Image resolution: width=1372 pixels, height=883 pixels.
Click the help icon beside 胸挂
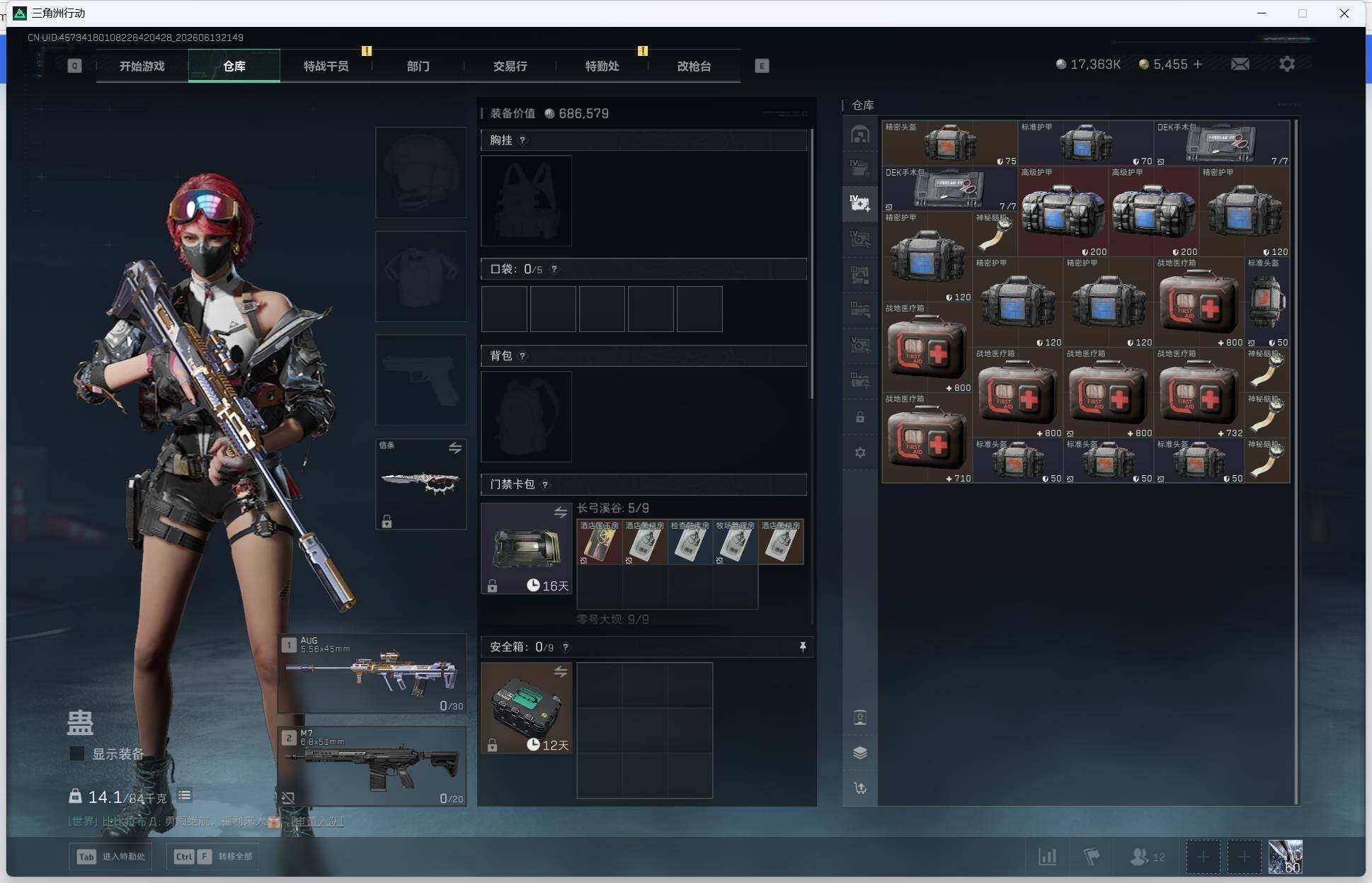coord(522,140)
